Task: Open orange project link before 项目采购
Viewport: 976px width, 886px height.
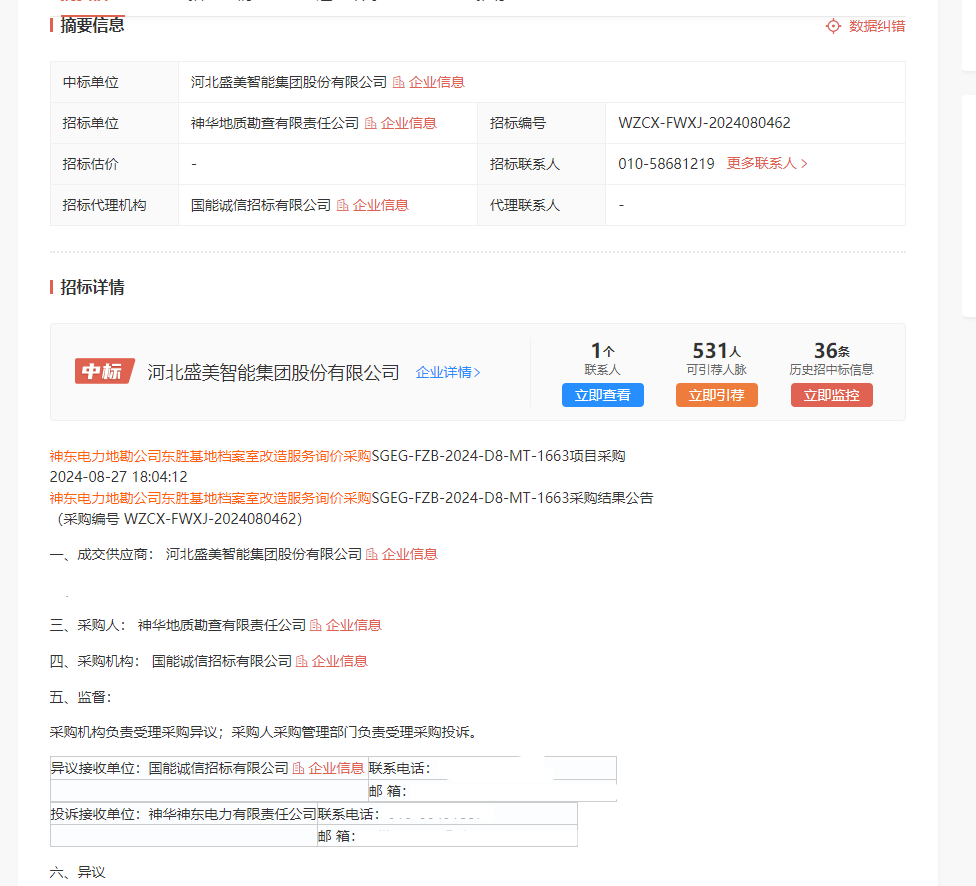Action: click(x=210, y=456)
